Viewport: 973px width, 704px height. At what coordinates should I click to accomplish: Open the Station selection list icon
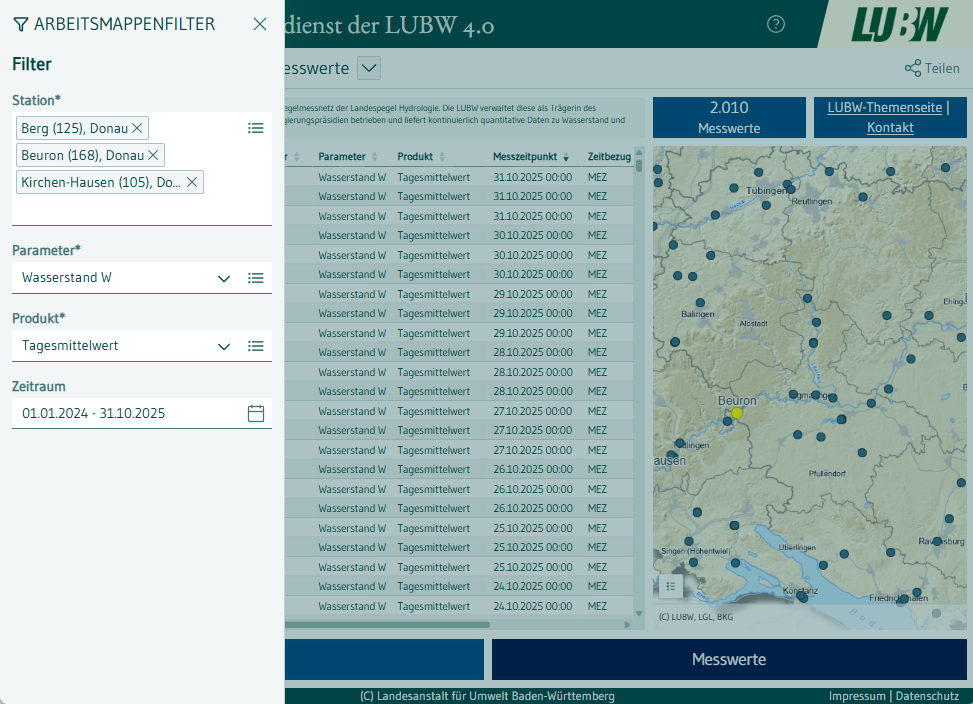click(x=256, y=128)
